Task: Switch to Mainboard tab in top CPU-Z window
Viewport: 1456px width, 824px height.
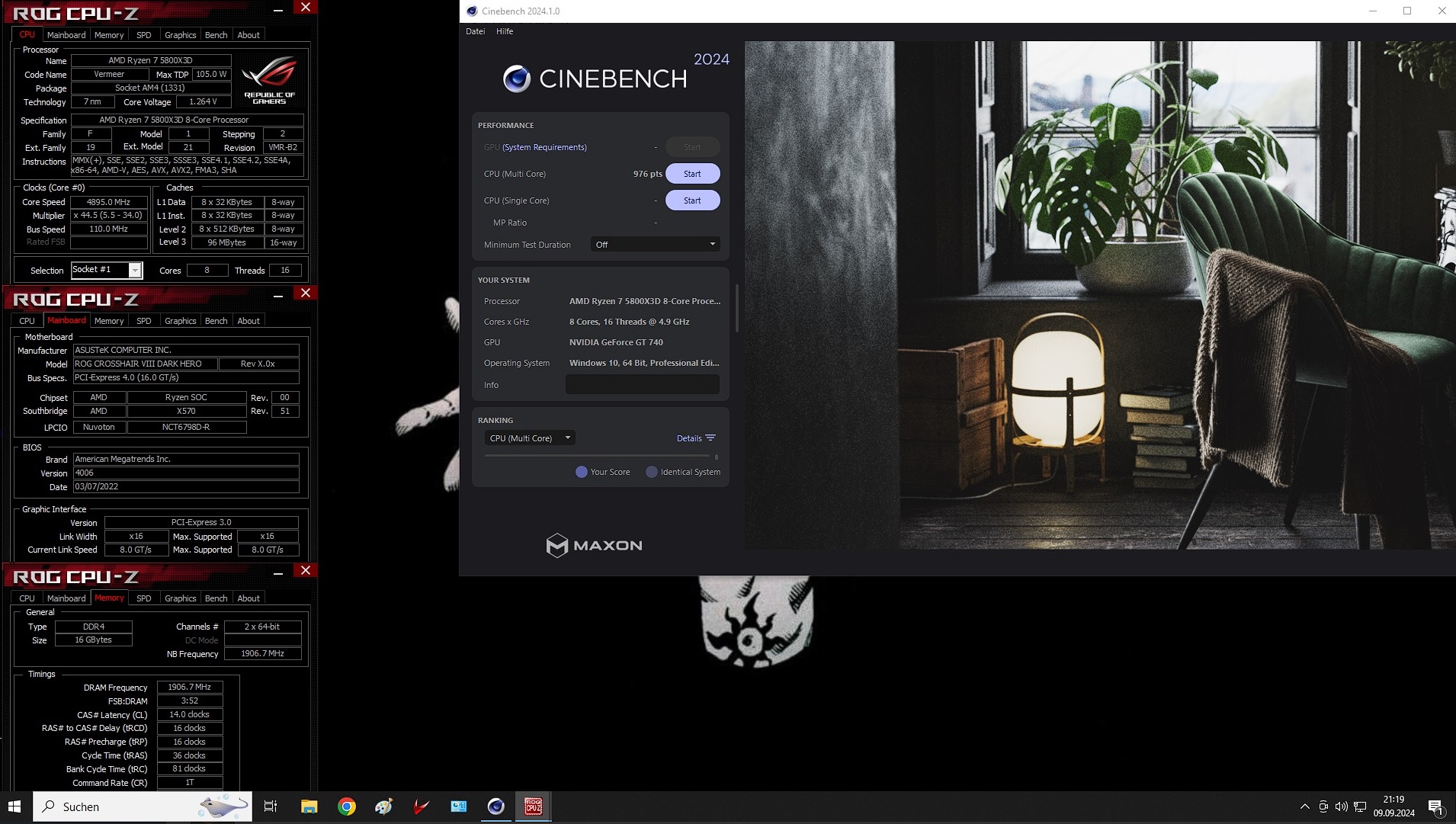Action: 66,35
